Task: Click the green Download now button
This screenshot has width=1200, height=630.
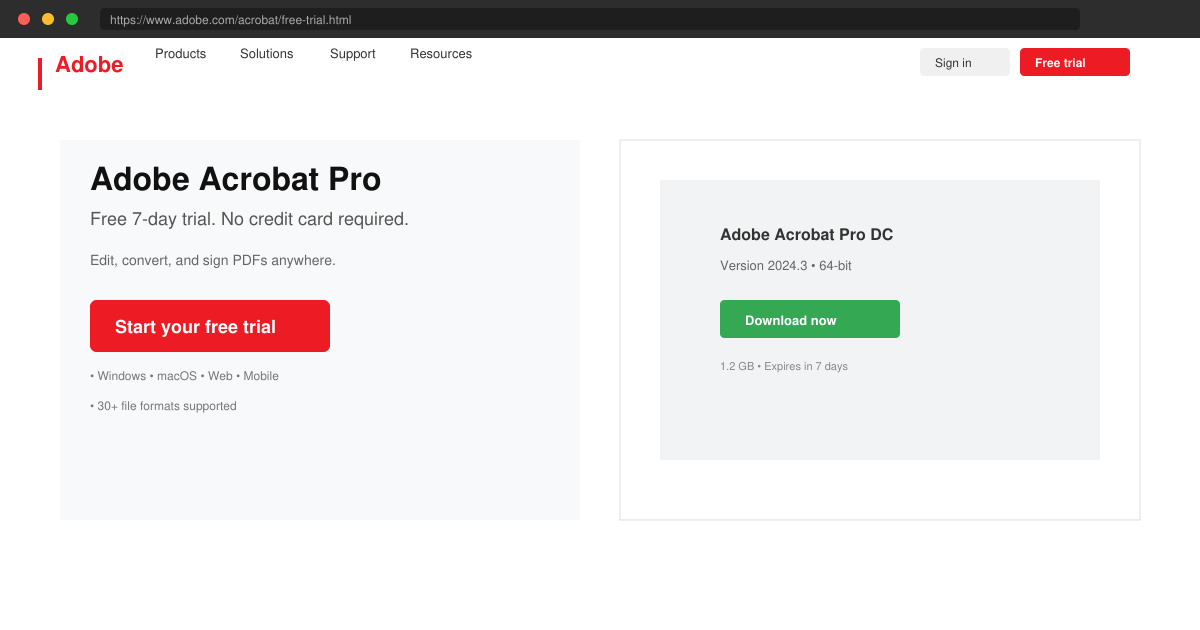Action: pos(810,319)
